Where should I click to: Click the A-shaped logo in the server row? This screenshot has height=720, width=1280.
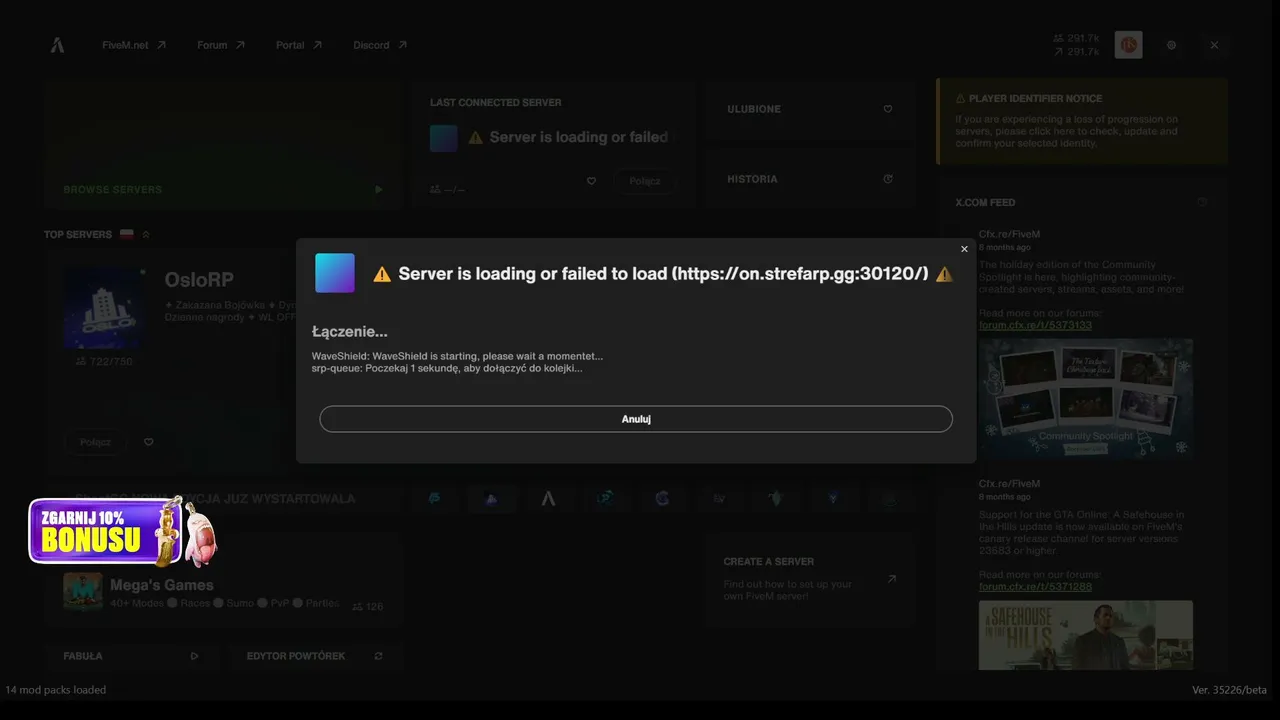pos(548,498)
